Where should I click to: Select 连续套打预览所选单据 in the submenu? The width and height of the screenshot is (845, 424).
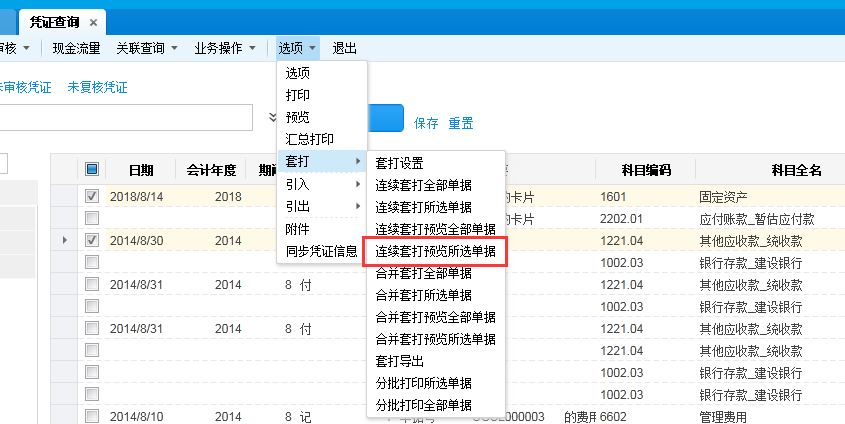(435, 251)
